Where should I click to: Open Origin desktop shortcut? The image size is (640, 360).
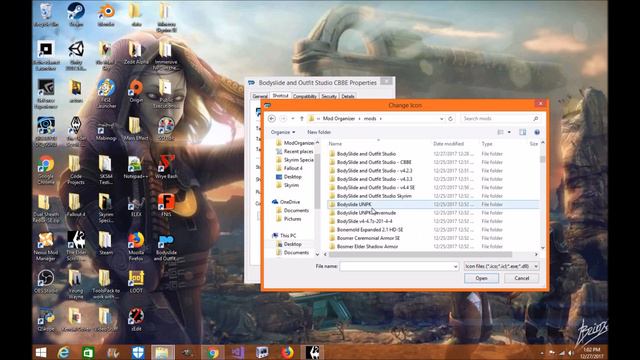(136, 91)
